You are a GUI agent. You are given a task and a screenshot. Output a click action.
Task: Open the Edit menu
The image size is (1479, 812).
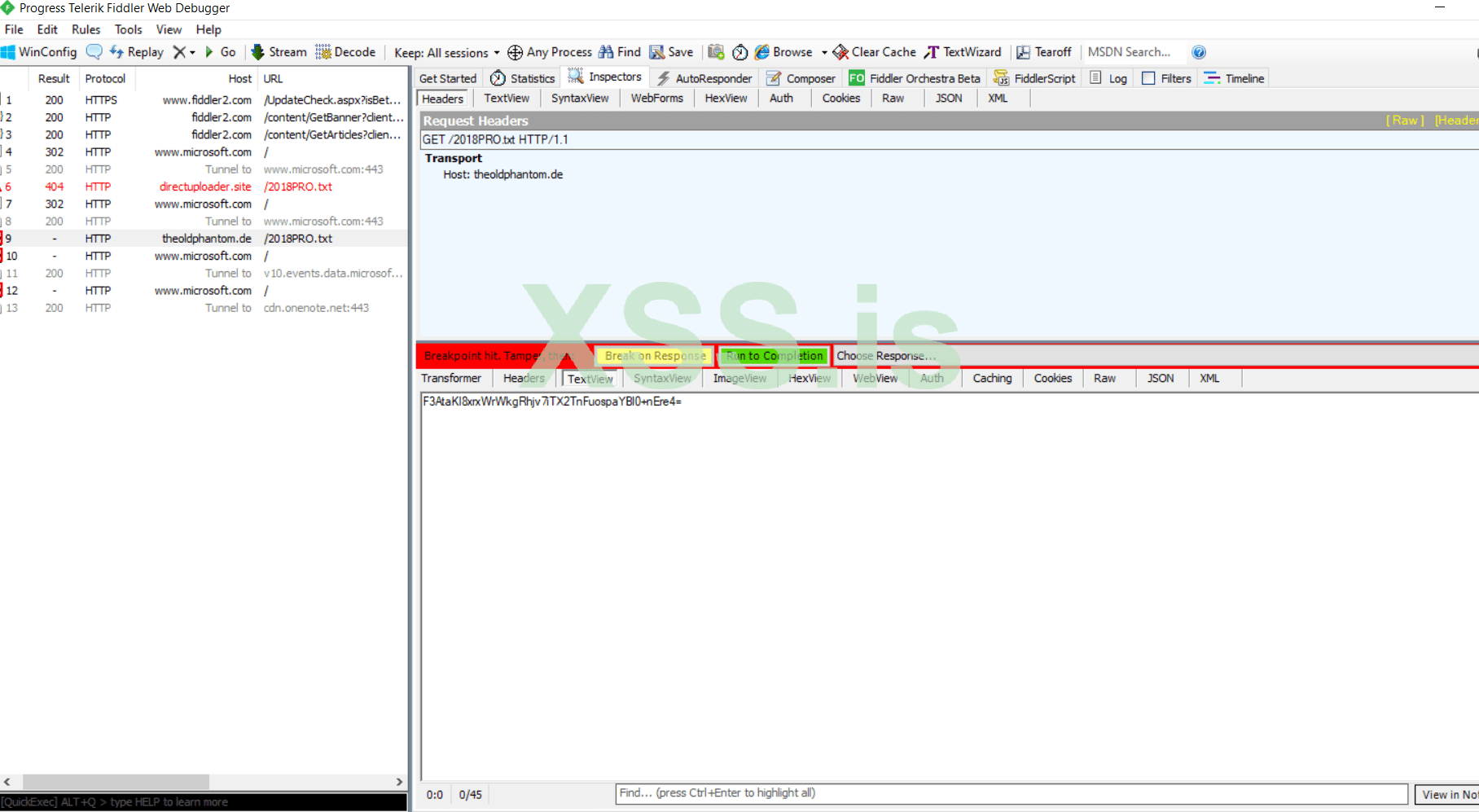(47, 29)
